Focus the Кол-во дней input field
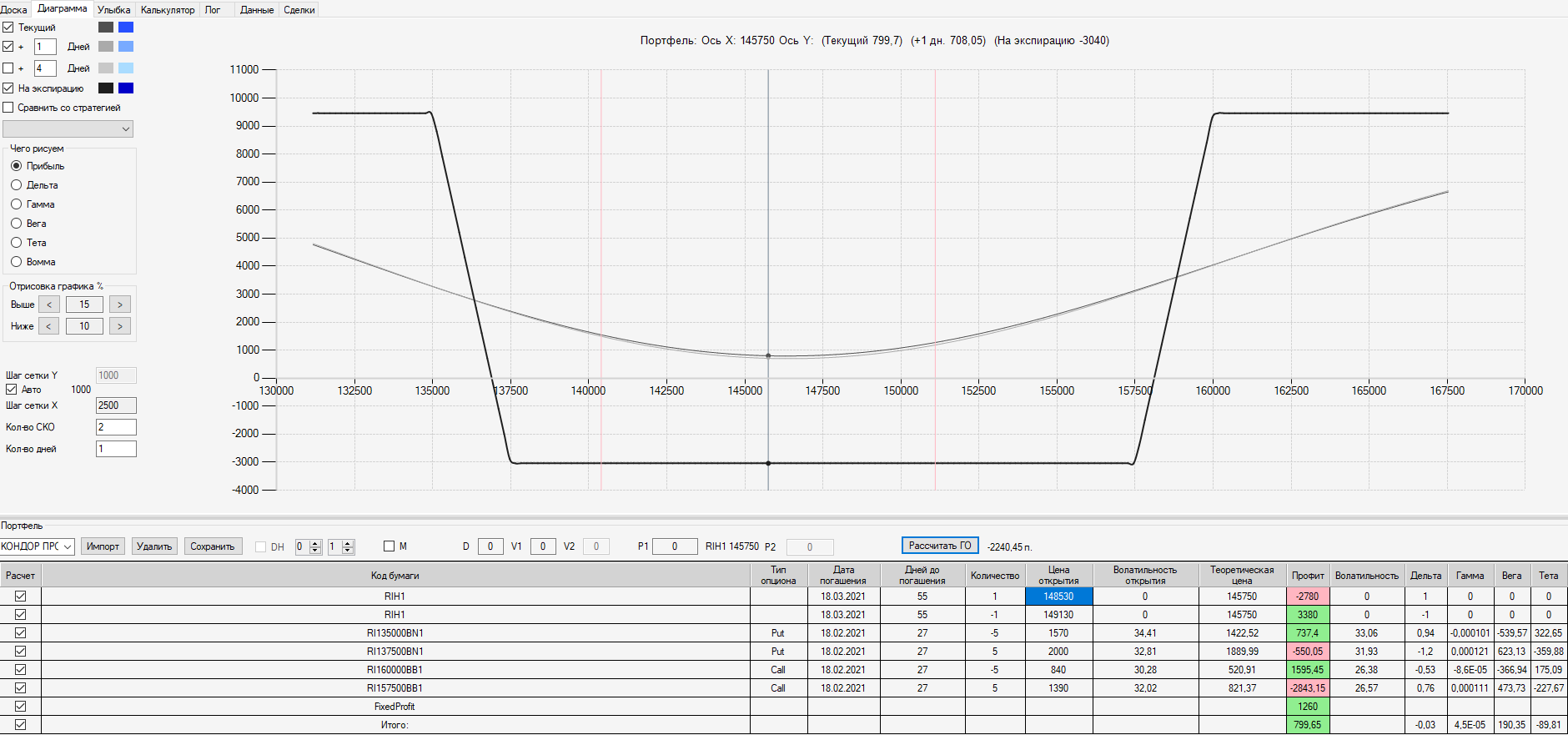 [116, 449]
